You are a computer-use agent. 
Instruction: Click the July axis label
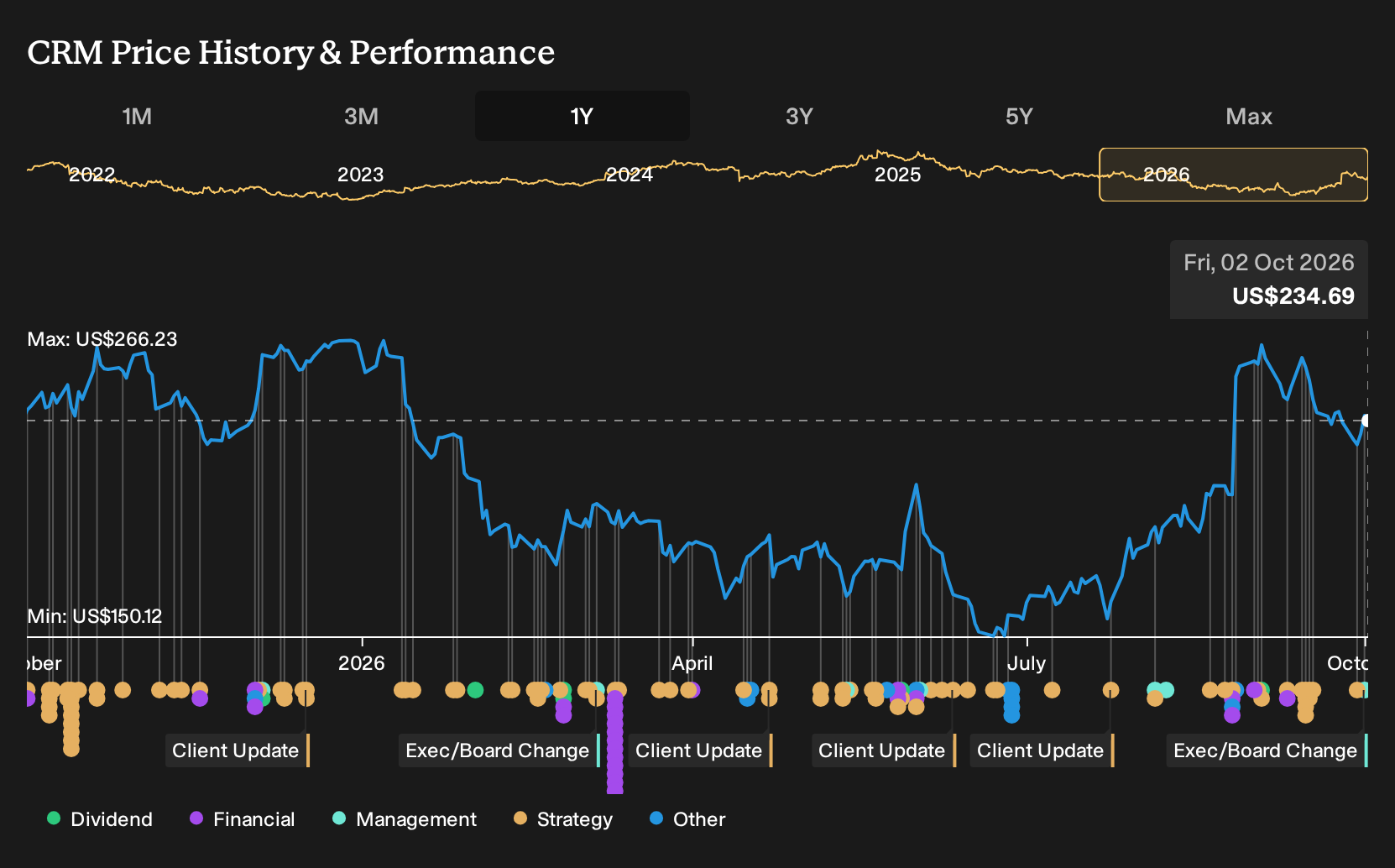pos(1026,663)
